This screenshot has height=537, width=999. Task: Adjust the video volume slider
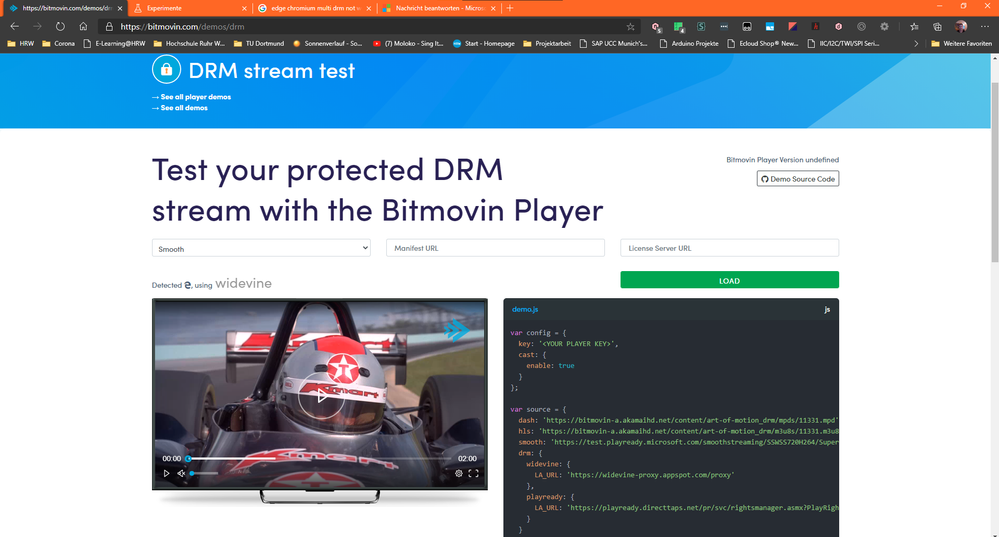tap(204, 473)
